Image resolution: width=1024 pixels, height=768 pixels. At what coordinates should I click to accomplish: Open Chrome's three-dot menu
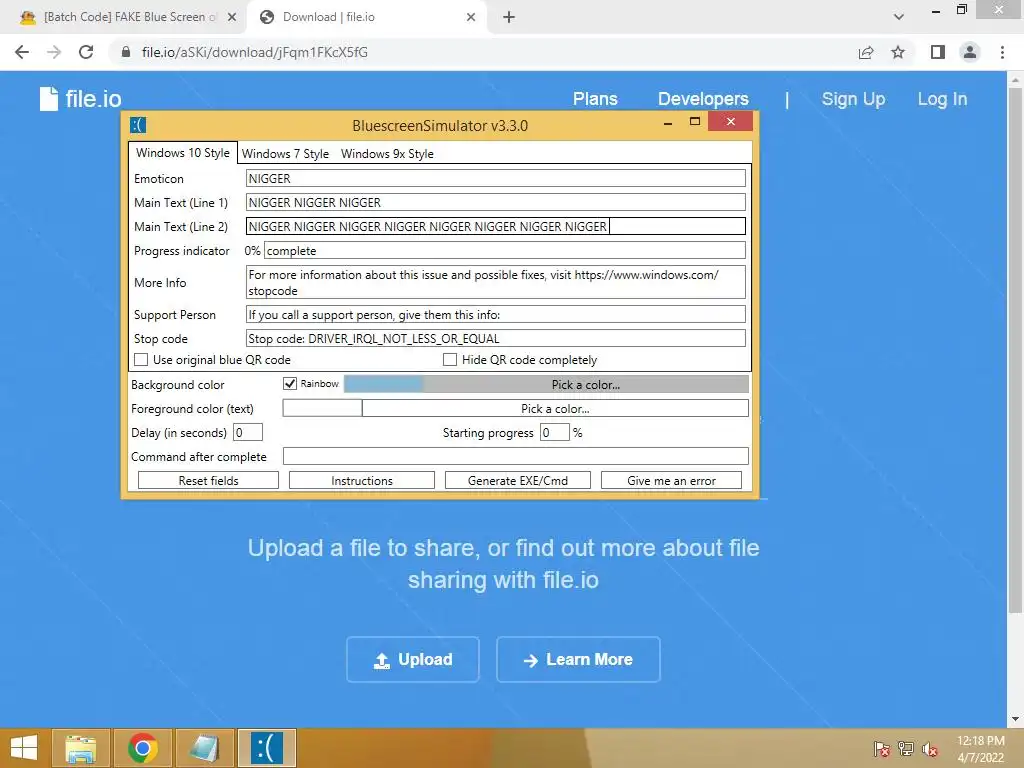point(1002,52)
